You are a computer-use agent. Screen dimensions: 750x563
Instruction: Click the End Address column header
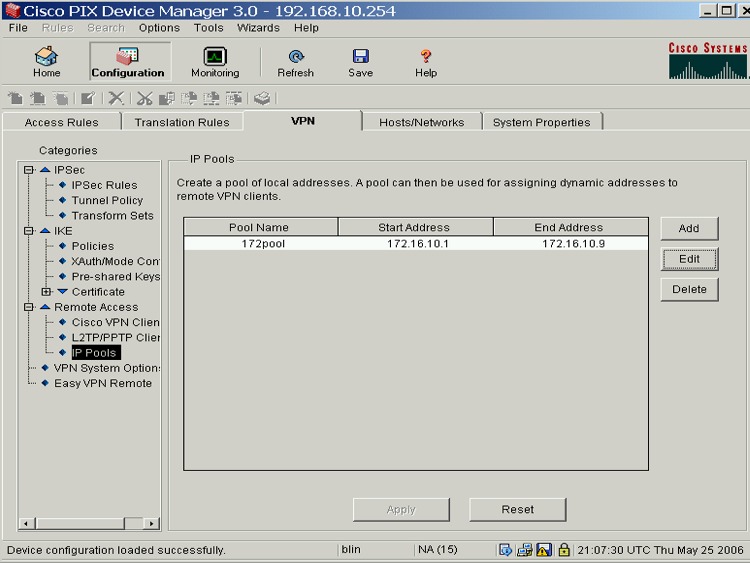coord(569,227)
